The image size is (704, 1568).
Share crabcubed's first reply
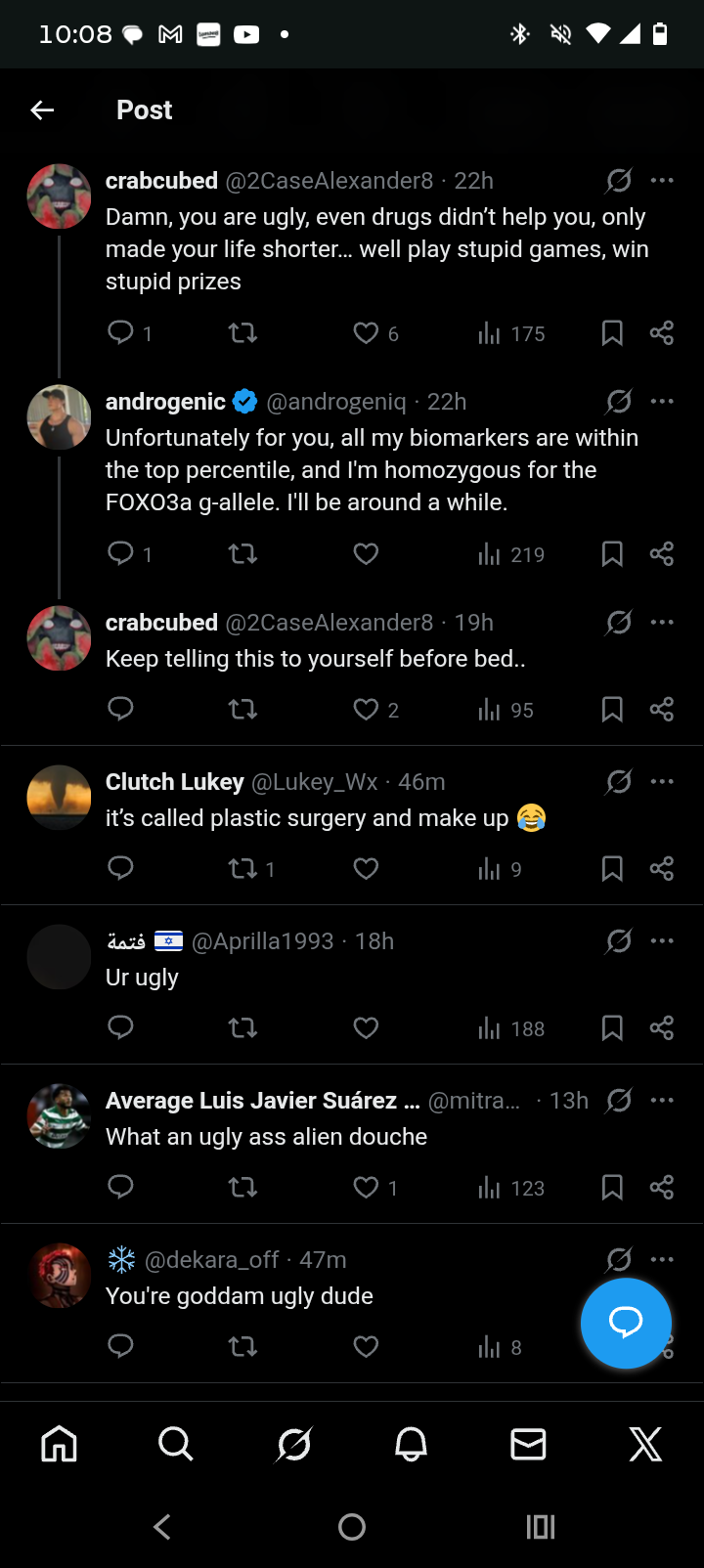point(662,333)
